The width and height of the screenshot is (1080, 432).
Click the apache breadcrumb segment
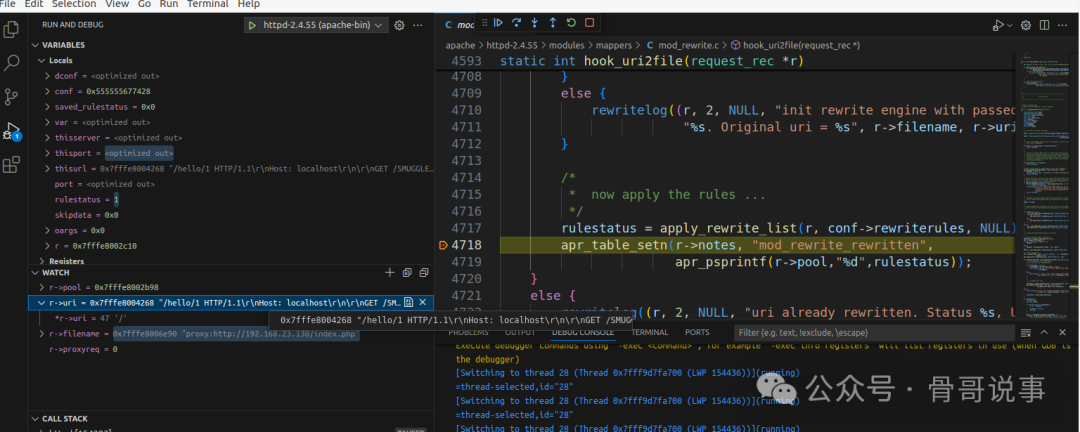pos(460,45)
